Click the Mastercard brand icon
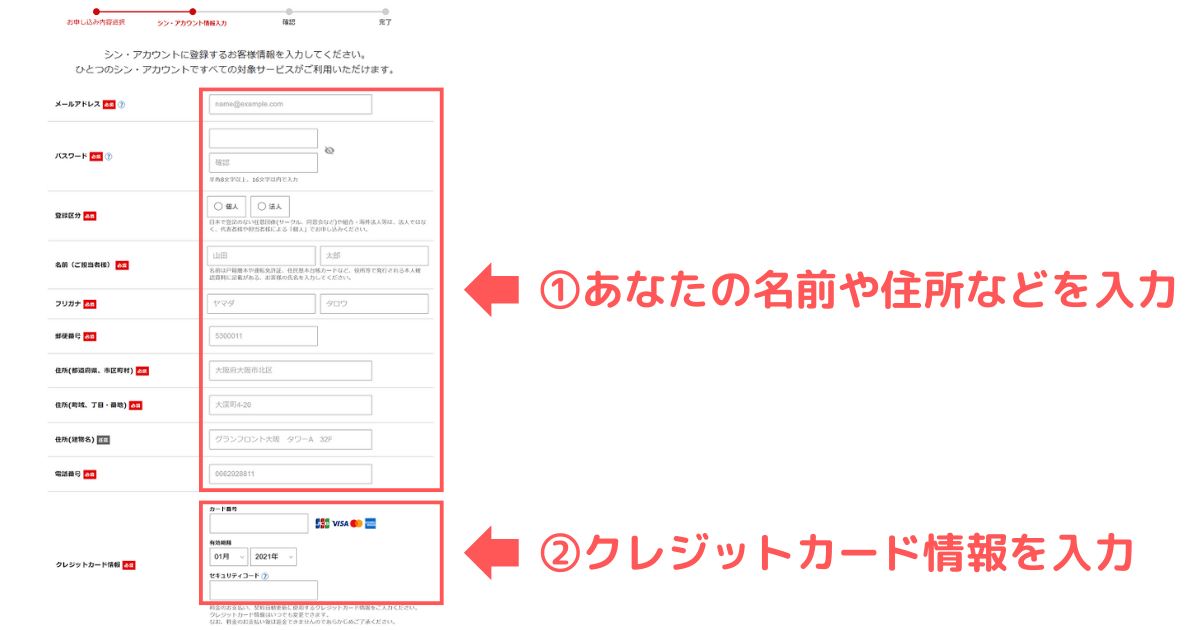This screenshot has height=630, width=1200. pyautogui.click(x=356, y=521)
